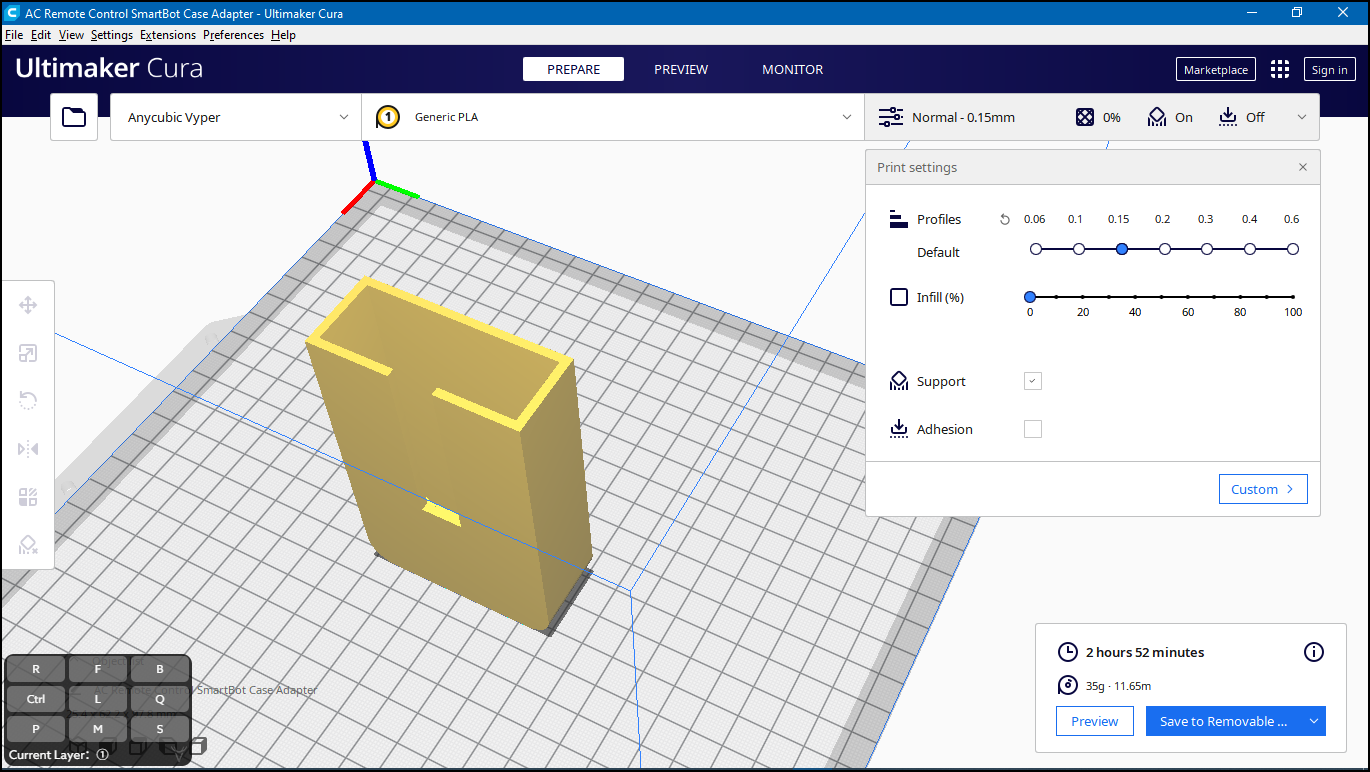Collapse print settings via header chevron
This screenshot has height=772, width=1370.
(1302, 117)
